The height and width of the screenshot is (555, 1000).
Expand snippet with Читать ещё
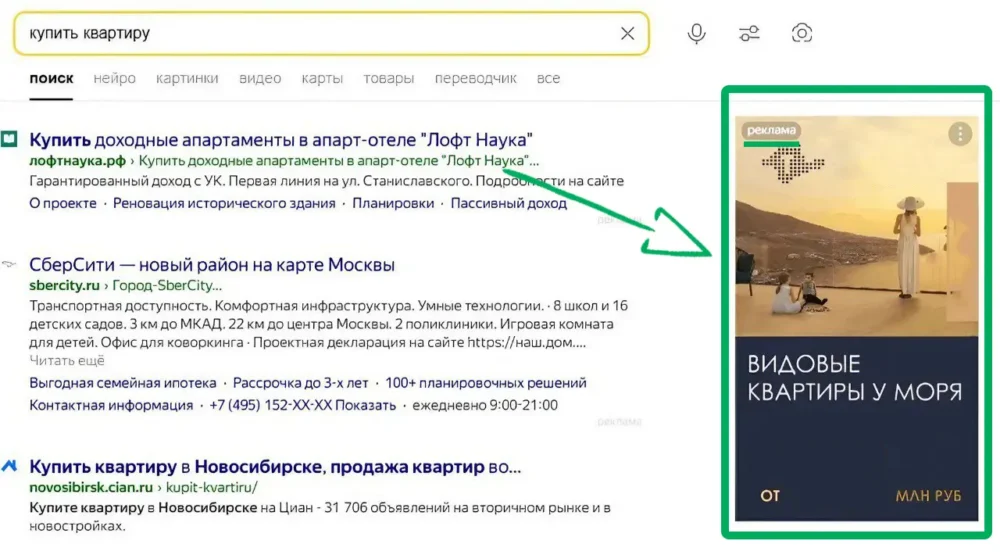point(67,361)
